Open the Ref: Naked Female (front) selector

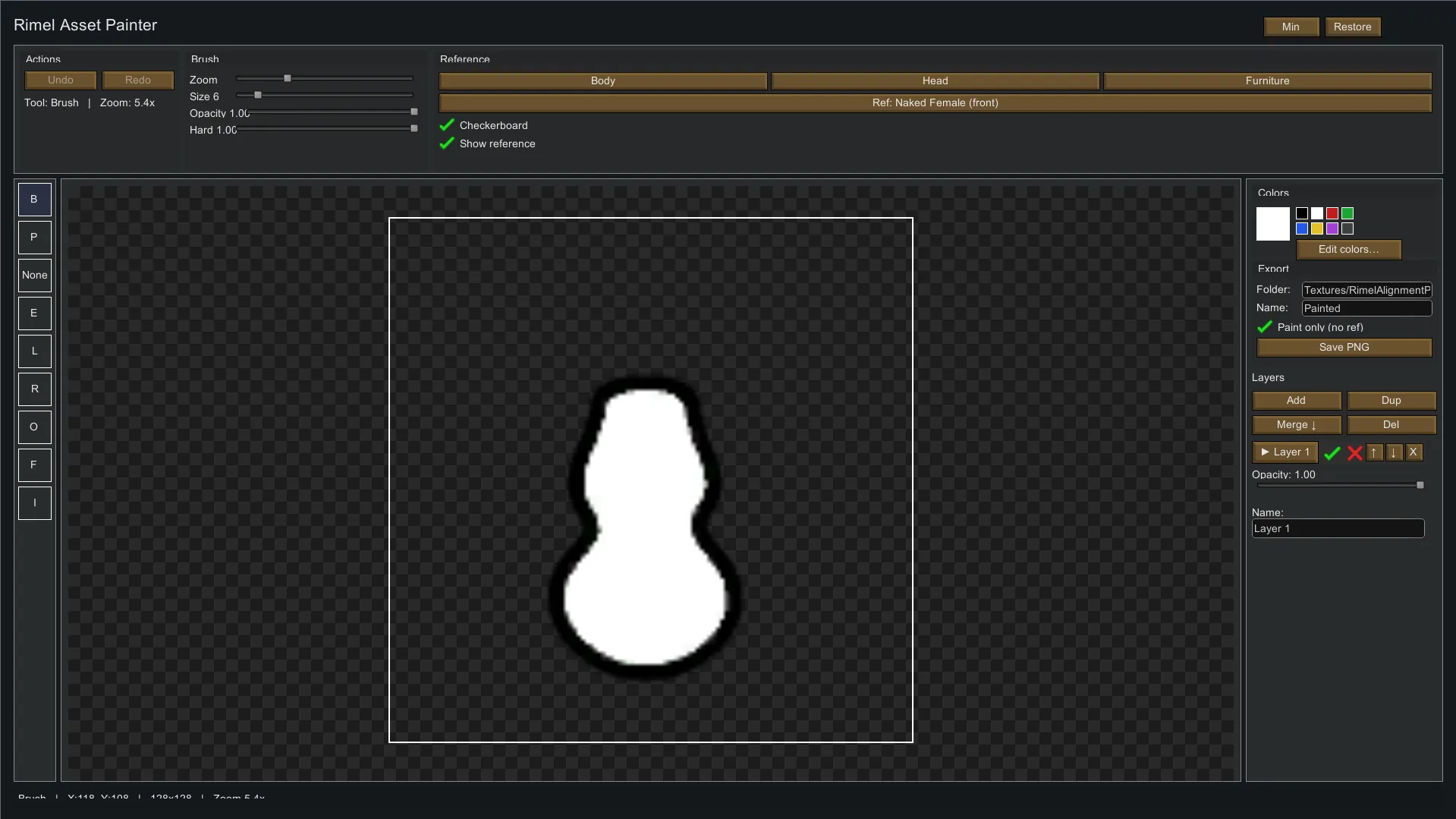(x=935, y=103)
